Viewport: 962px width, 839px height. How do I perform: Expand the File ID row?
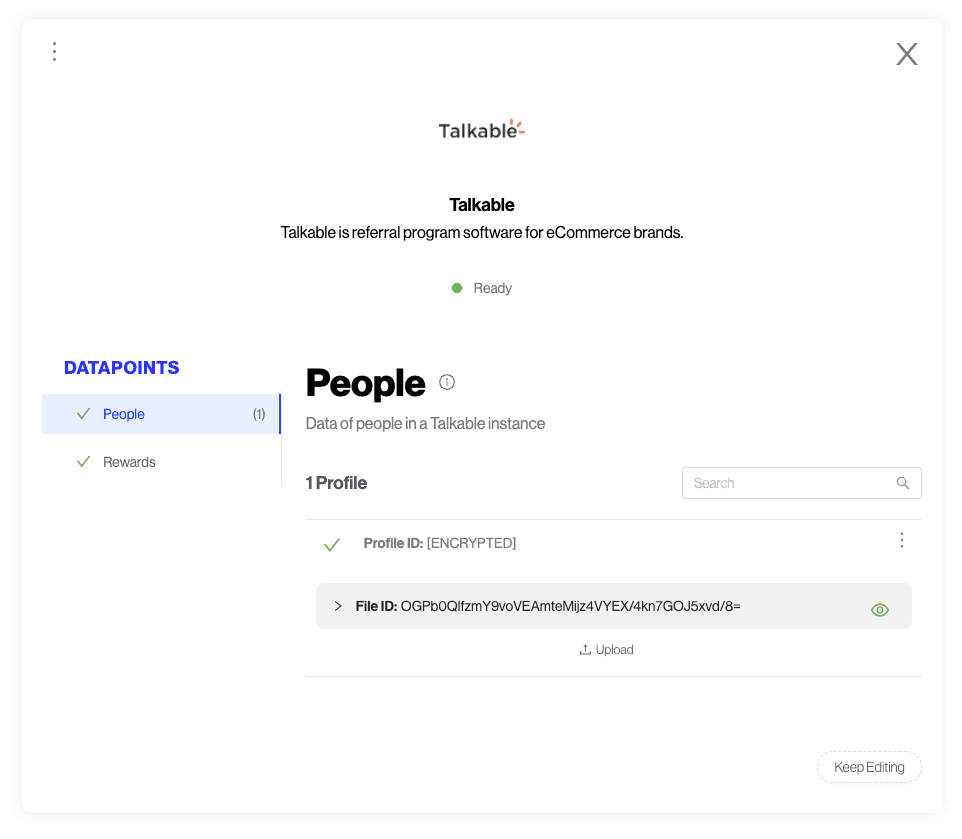tap(337, 606)
